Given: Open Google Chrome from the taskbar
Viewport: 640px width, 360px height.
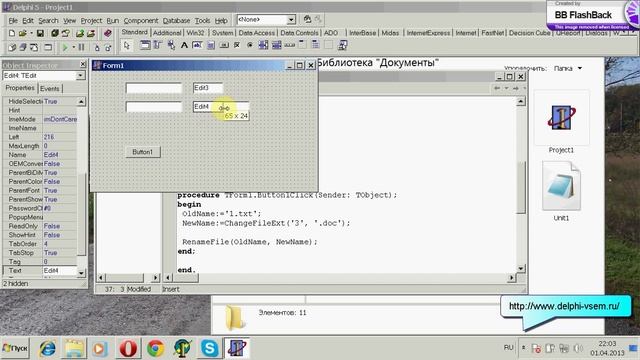Looking at the screenshot, I should point(156,349).
